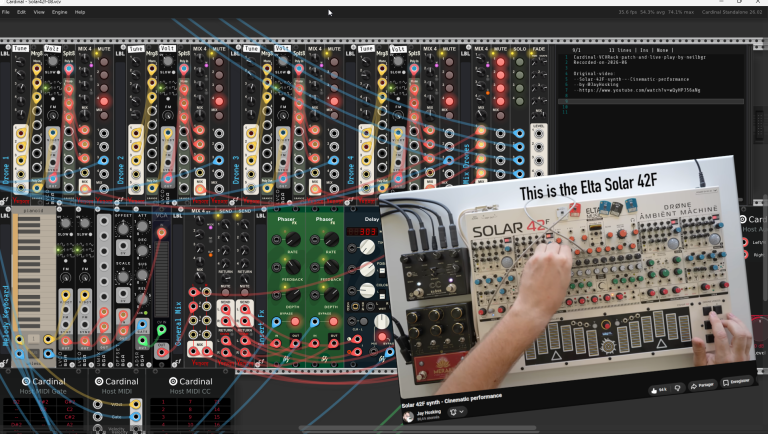768x434 pixels.
Task: Click the horizontal scrollbar at the bottom
Action: point(418,429)
